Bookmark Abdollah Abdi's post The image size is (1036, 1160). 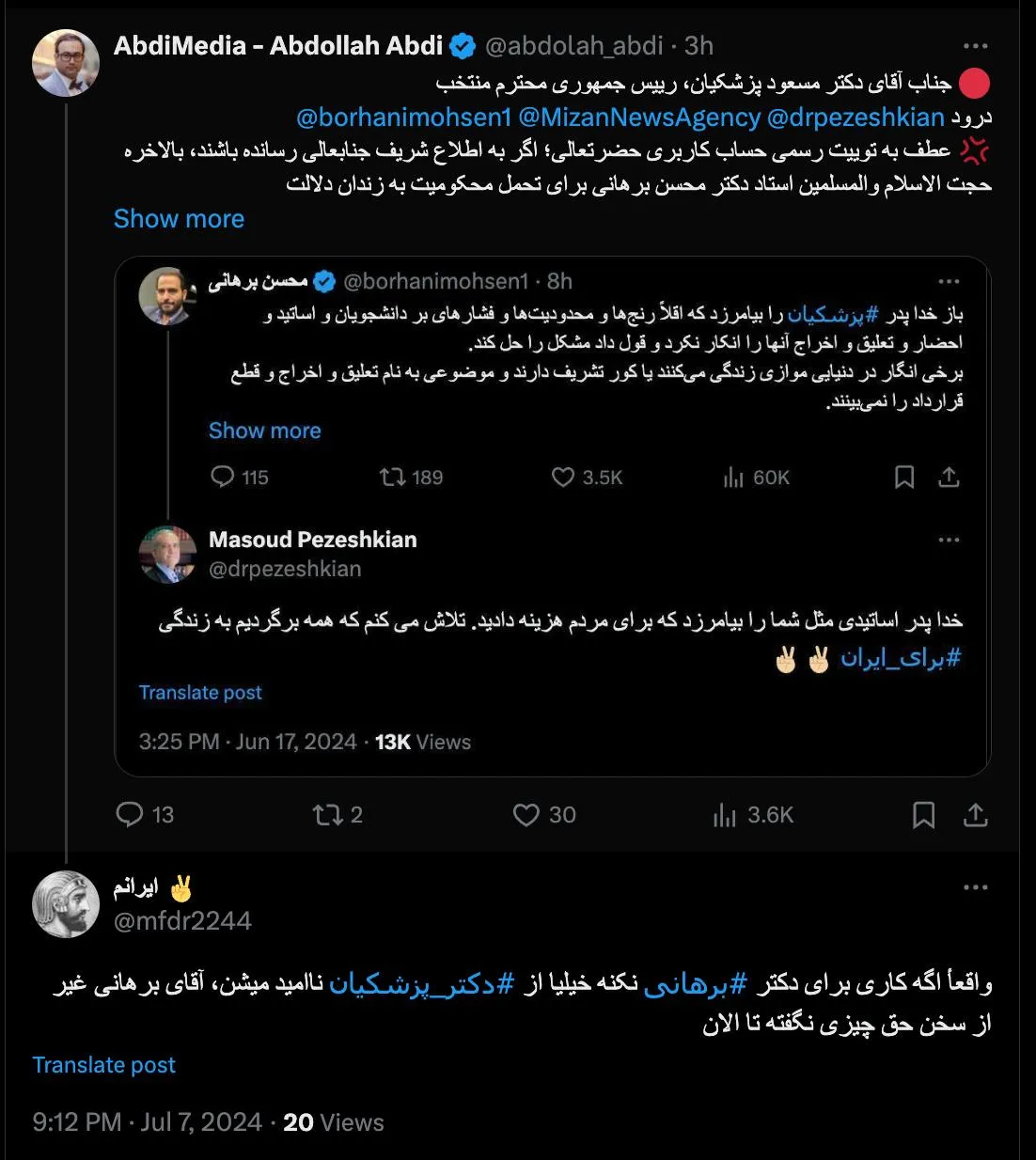(923, 814)
